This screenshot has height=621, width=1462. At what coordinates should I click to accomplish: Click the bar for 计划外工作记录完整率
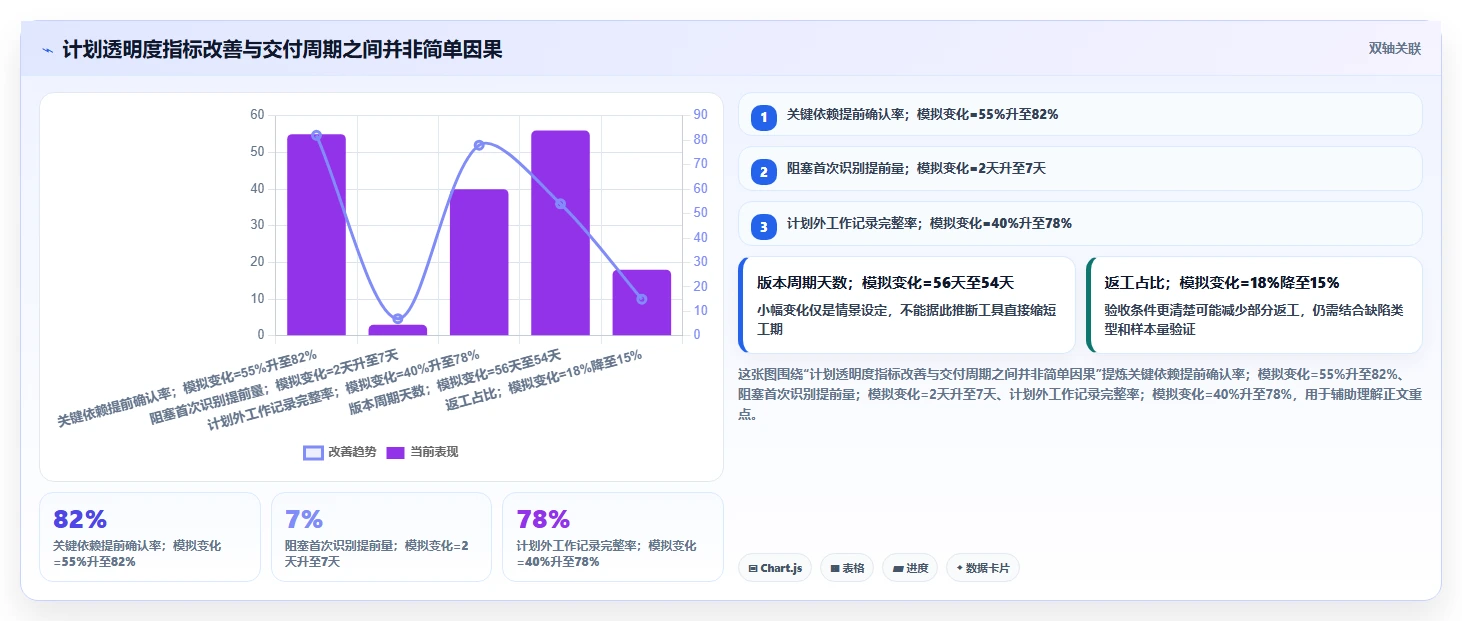click(x=479, y=262)
